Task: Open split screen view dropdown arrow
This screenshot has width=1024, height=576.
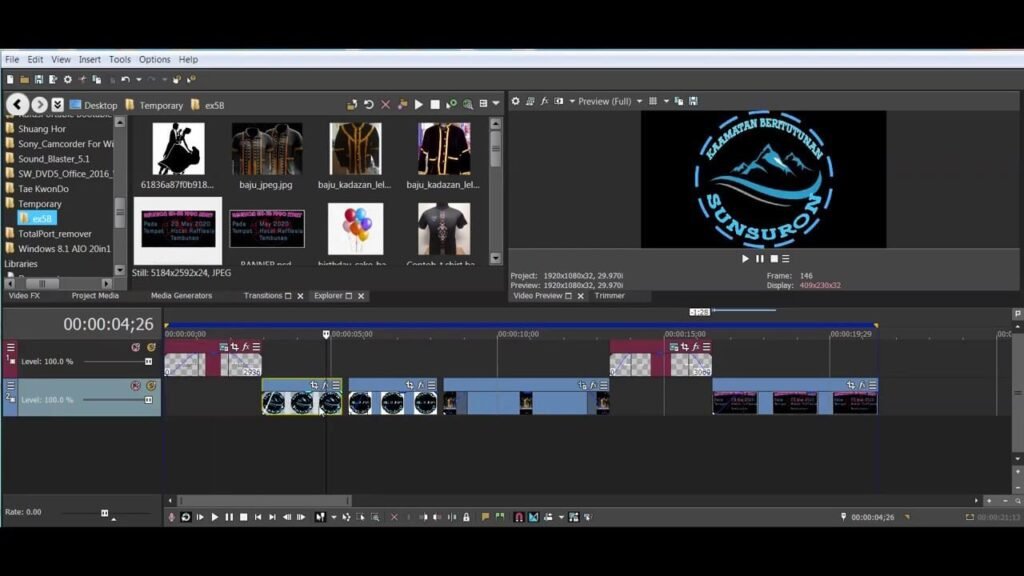Action: pos(572,101)
